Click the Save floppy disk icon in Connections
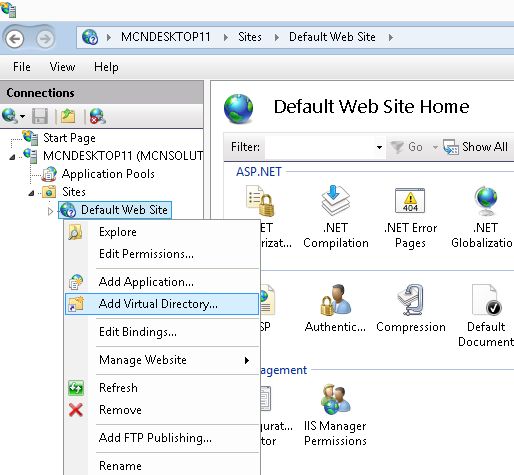The image size is (514, 475). (x=40, y=116)
